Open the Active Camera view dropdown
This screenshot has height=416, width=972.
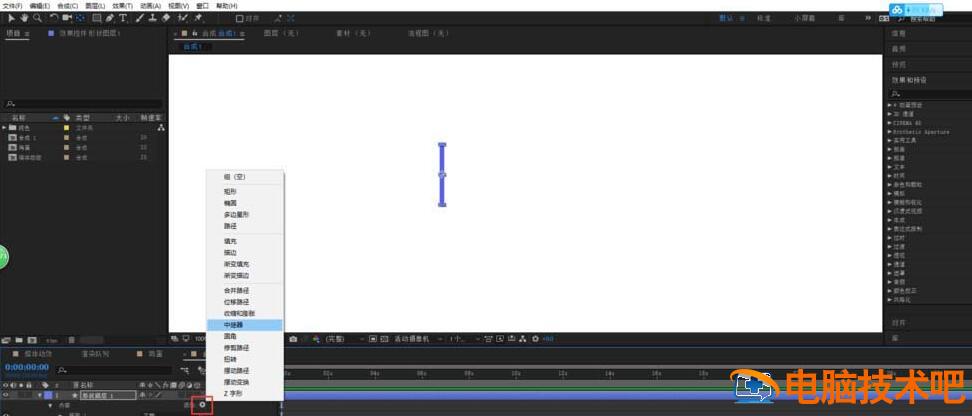(419, 339)
